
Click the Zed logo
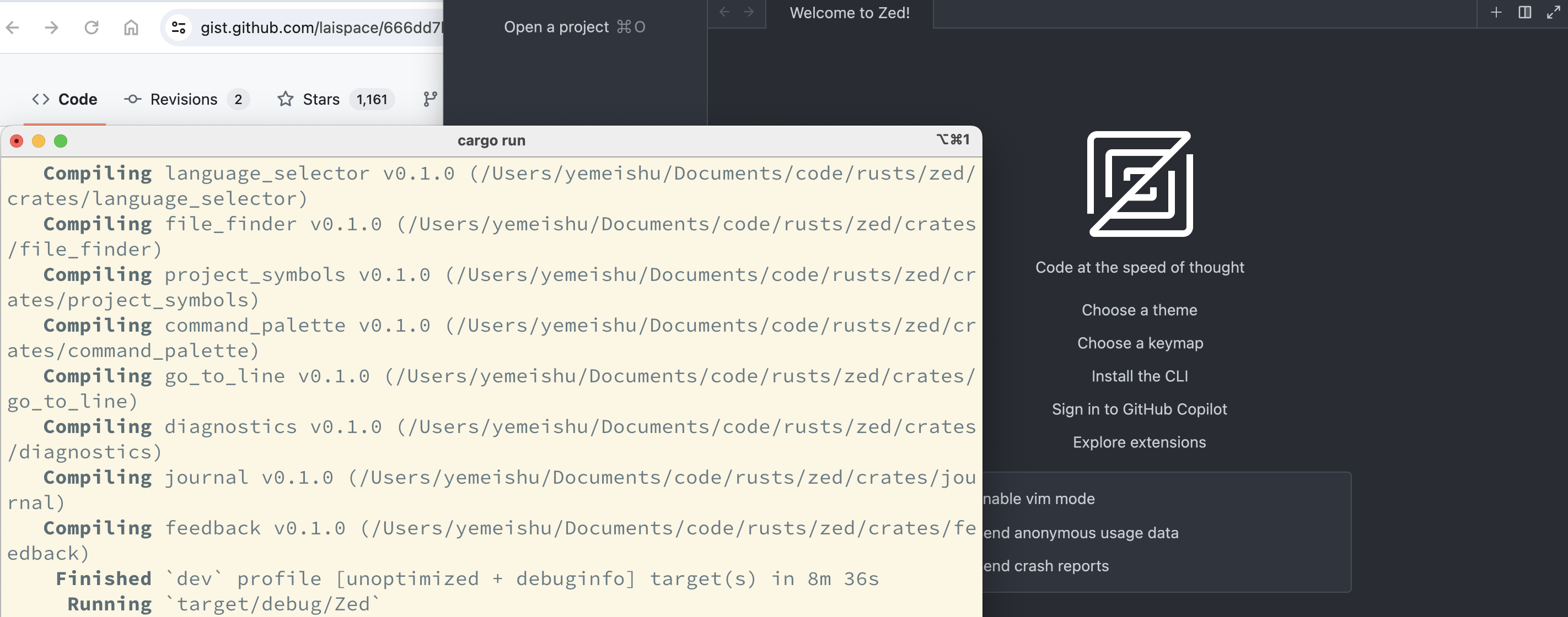pos(1140,184)
